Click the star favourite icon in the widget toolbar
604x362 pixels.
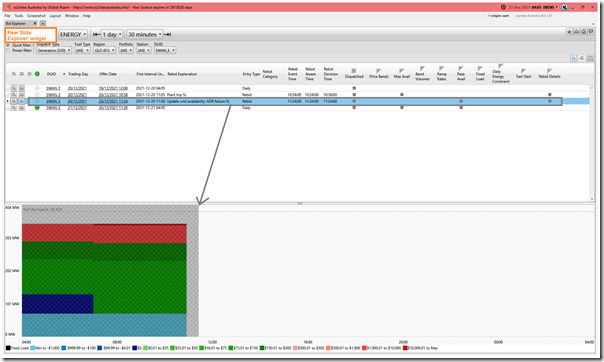click(x=569, y=32)
